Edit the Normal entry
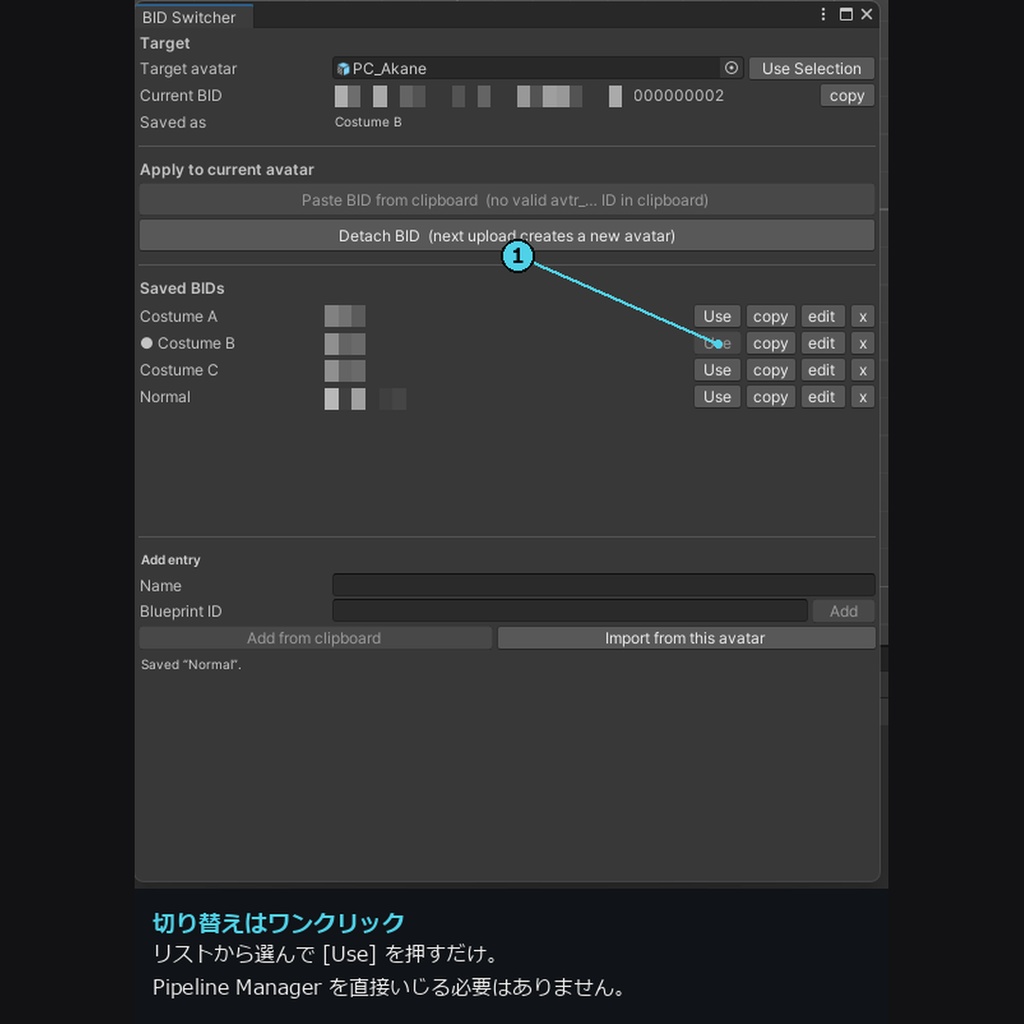This screenshot has width=1024, height=1024. tap(822, 396)
